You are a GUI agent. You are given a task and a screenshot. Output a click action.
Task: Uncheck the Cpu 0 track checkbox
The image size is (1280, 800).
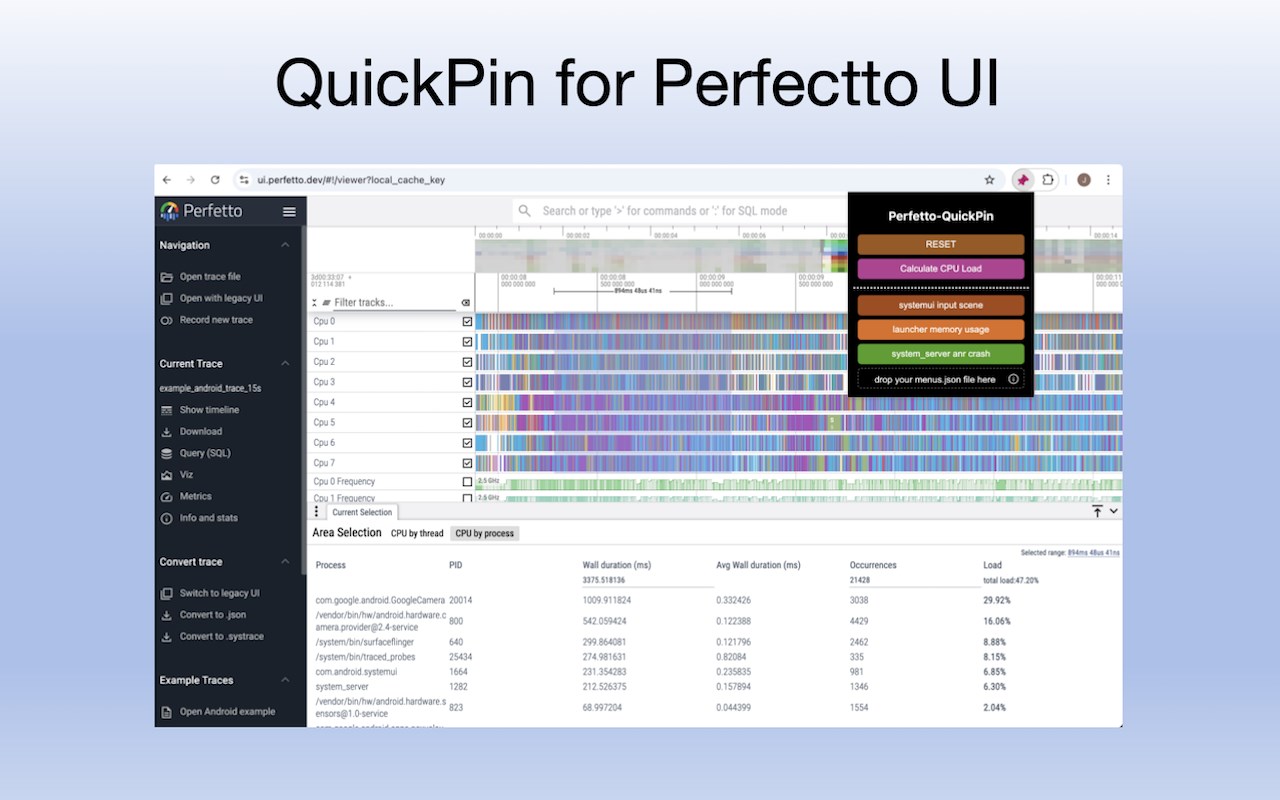pyautogui.click(x=467, y=322)
